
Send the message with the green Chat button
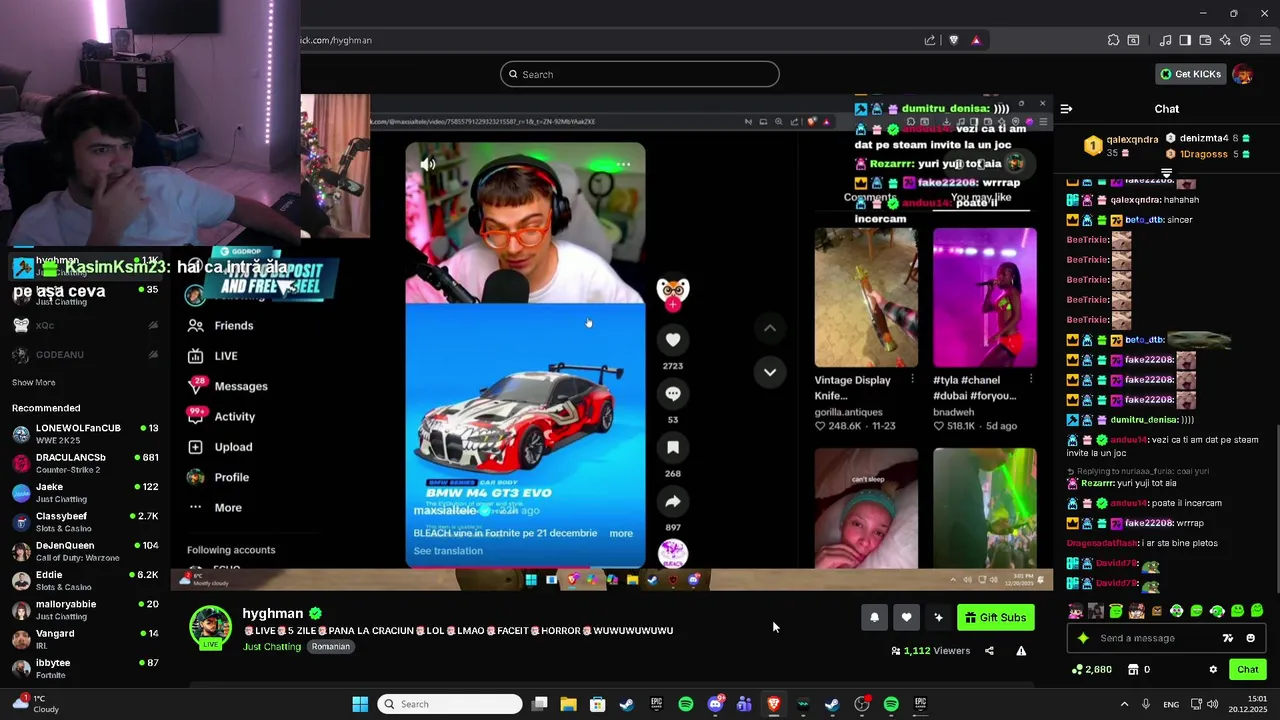tap(1248, 670)
